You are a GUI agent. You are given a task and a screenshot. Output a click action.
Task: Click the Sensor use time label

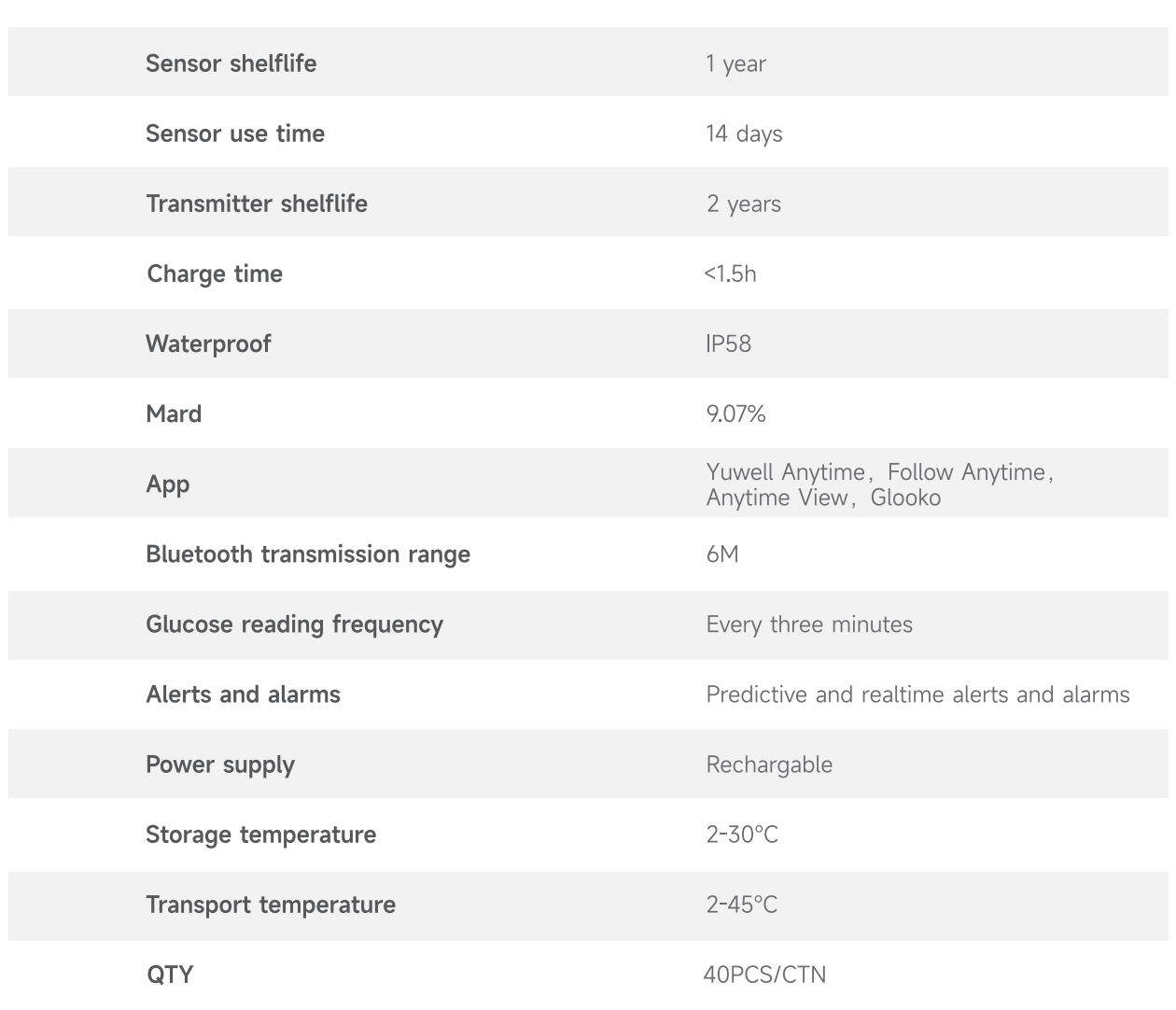(x=235, y=133)
